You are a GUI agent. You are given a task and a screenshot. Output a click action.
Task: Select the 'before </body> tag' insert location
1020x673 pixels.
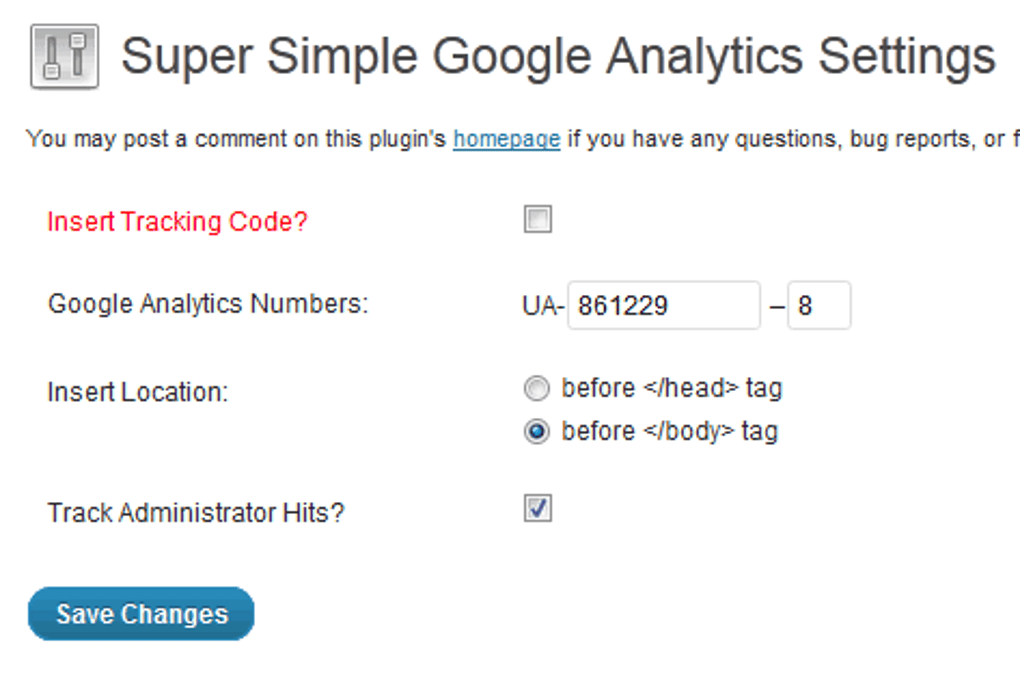point(536,431)
